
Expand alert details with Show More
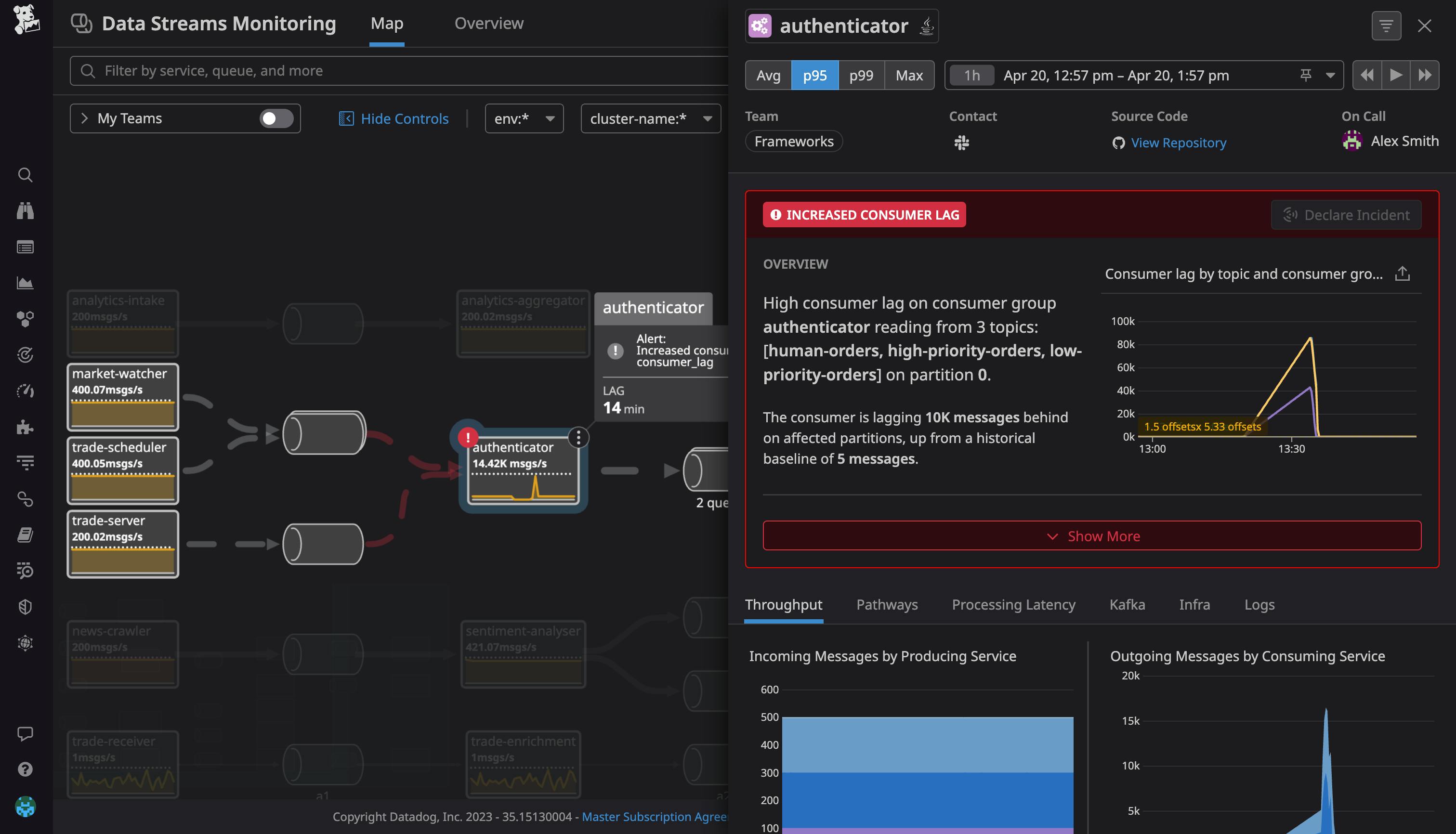pos(1092,535)
